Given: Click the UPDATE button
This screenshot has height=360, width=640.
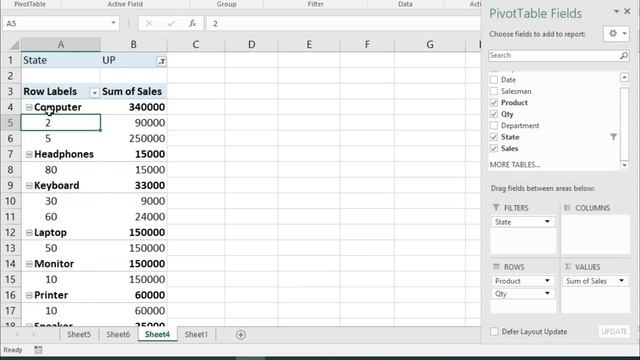Looking at the screenshot, I should [x=614, y=331].
